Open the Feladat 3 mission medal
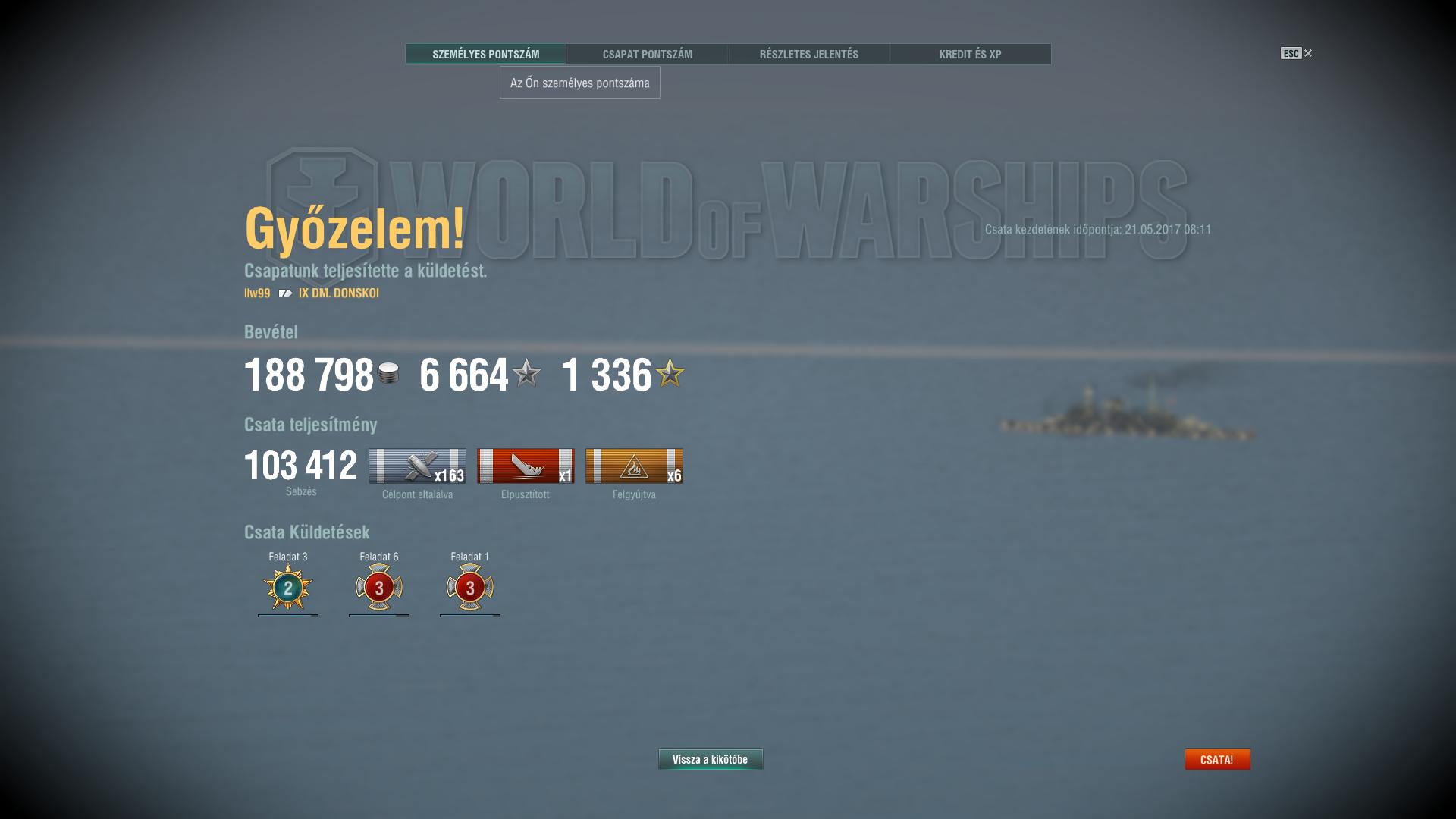The image size is (1456, 819). 288,588
